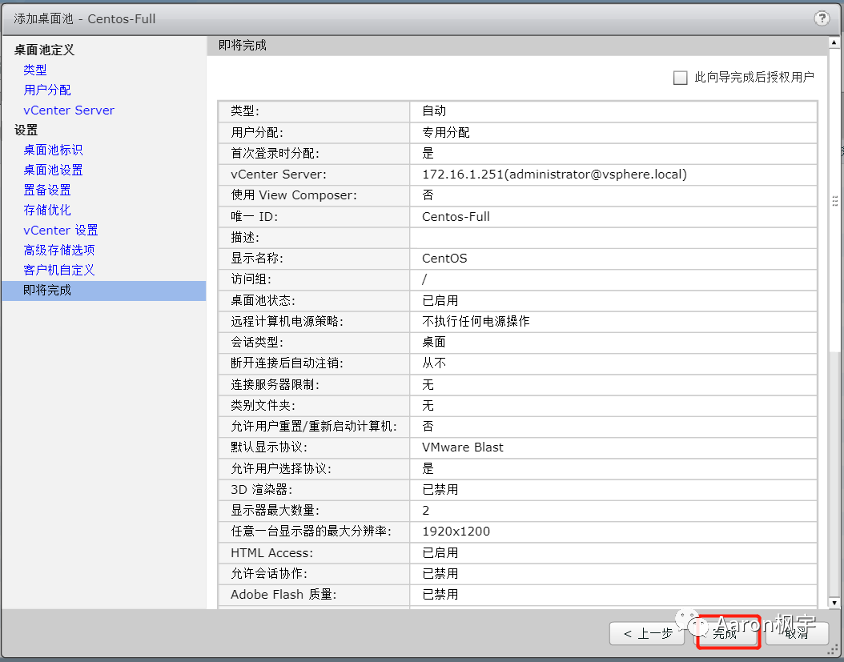Viewport: 844px width, 662px height.
Task: Click 不执行任何电源操作 value
Action: pos(476,322)
